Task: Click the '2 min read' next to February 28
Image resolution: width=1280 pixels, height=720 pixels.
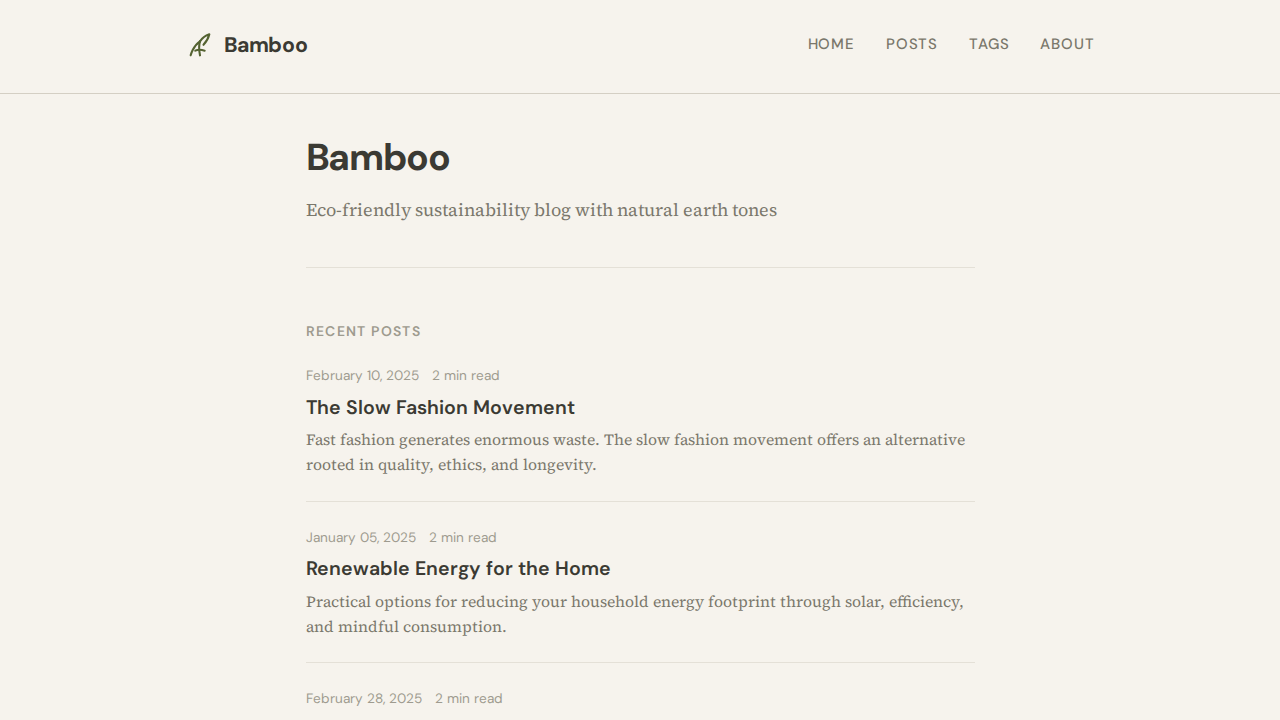Action: point(468,698)
